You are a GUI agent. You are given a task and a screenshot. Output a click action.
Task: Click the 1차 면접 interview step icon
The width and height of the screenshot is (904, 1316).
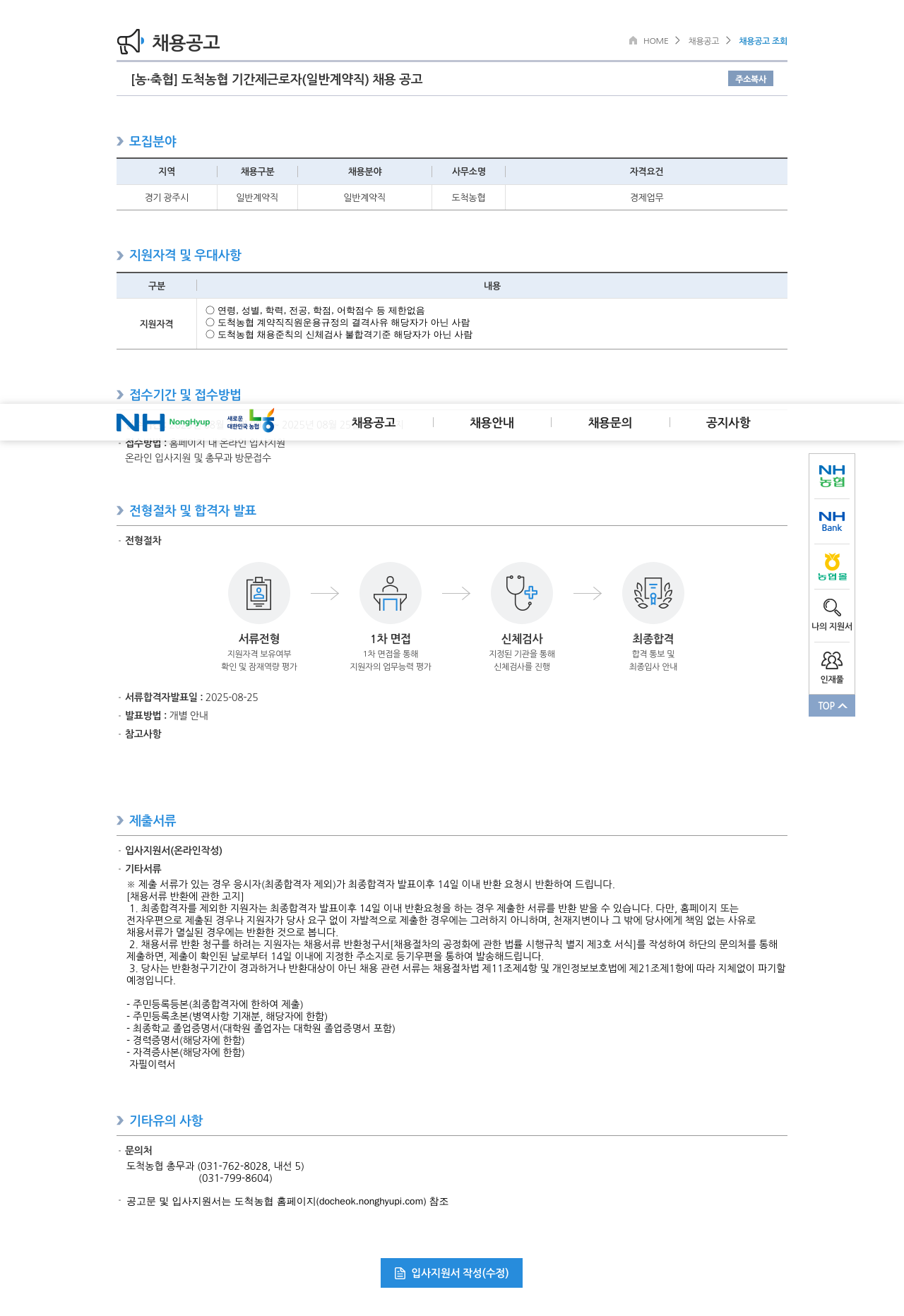pyautogui.click(x=391, y=593)
